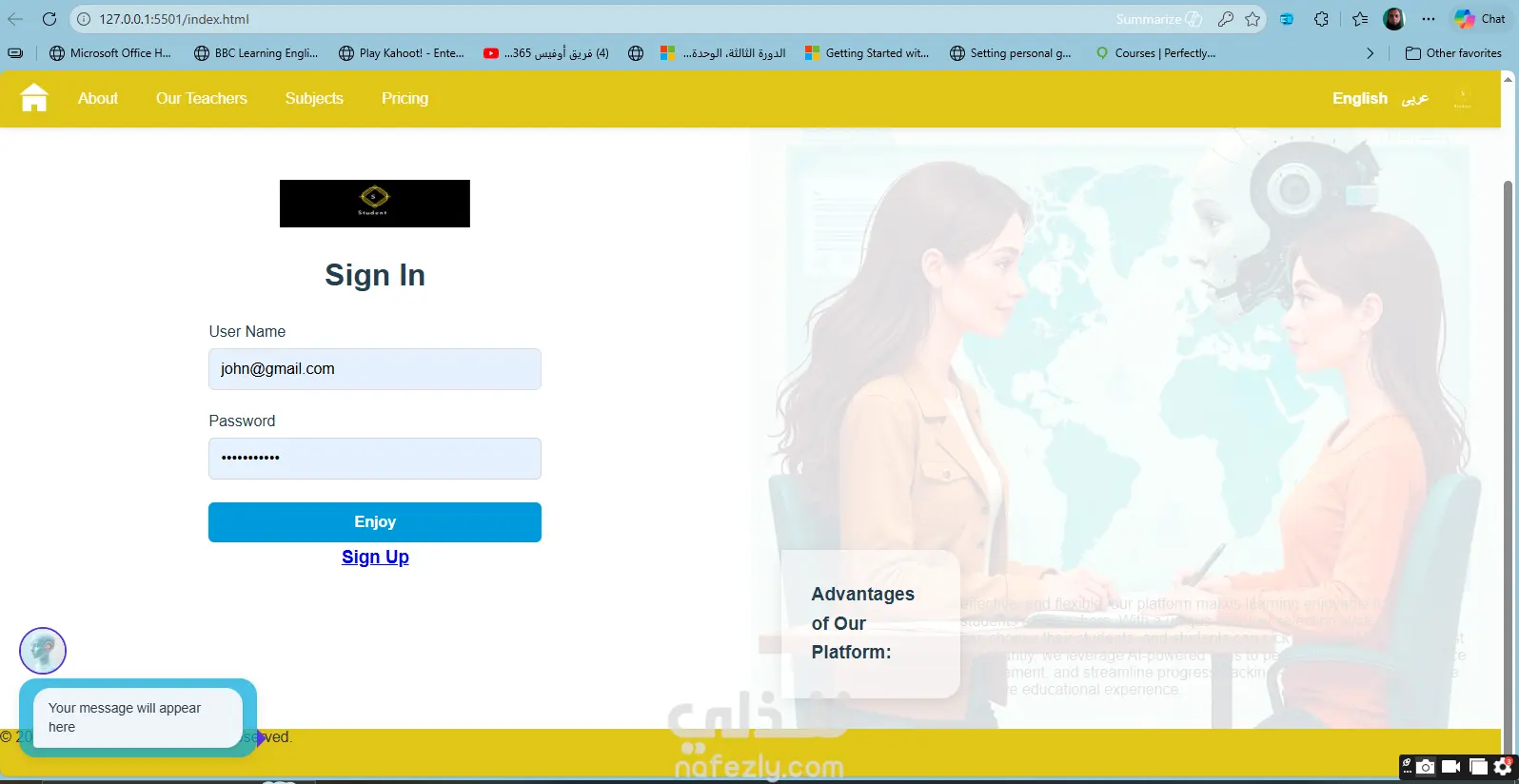Click the Enjoy sign-in button

[375, 522]
